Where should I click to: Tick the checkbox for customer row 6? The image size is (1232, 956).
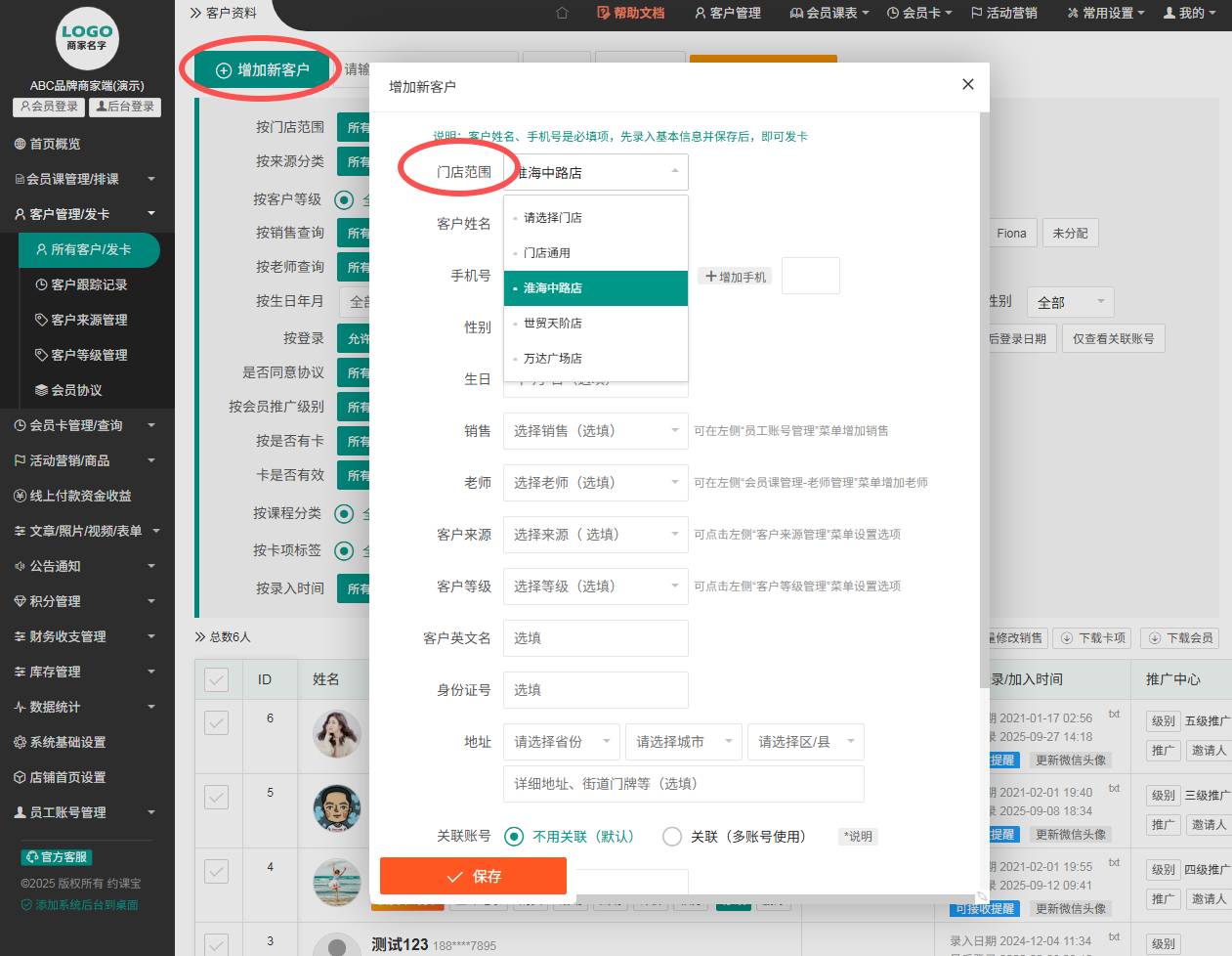point(216,722)
